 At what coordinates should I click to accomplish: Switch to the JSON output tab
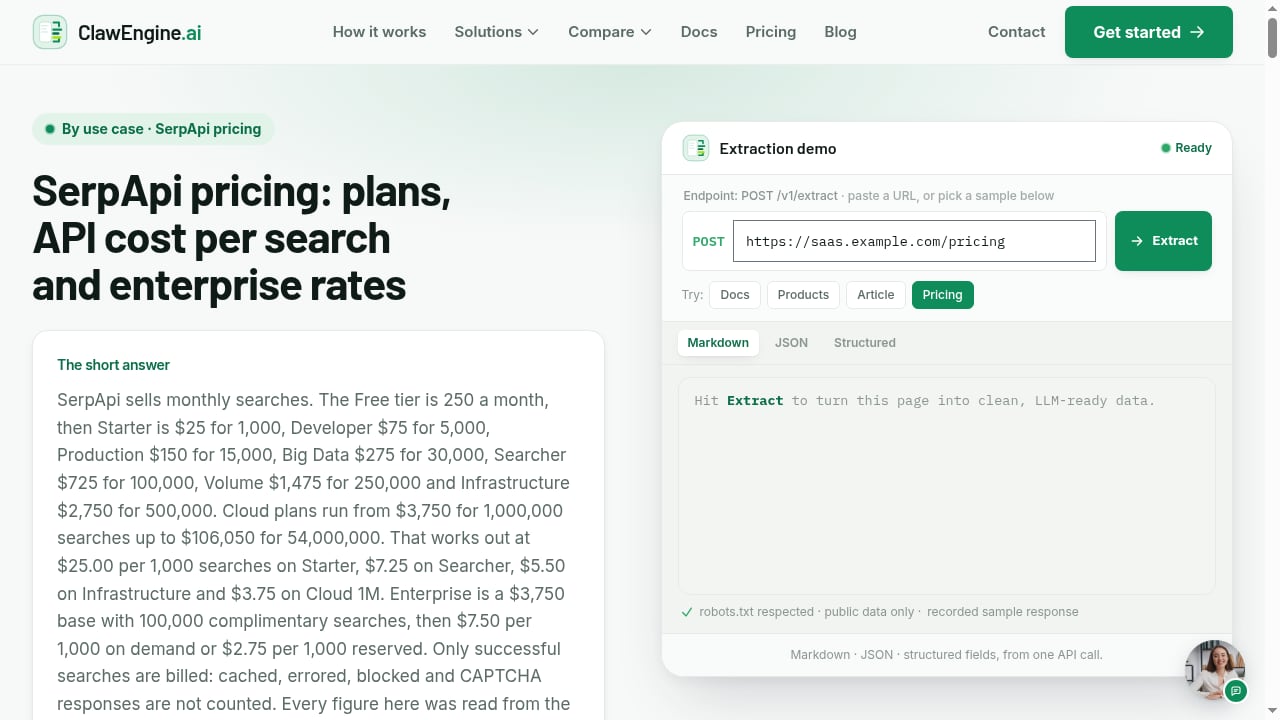click(791, 343)
